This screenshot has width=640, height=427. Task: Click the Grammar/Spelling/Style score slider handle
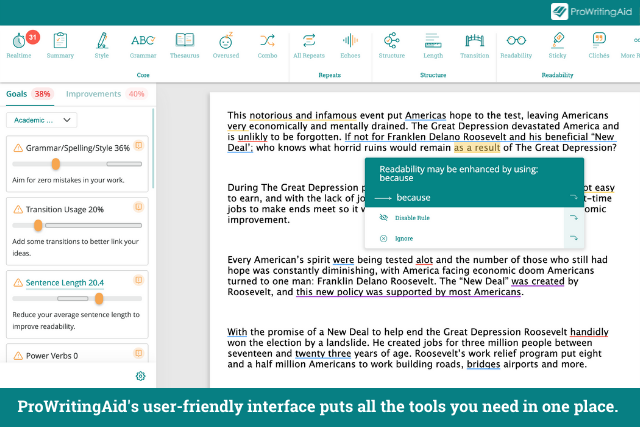pyautogui.click(x=56, y=164)
